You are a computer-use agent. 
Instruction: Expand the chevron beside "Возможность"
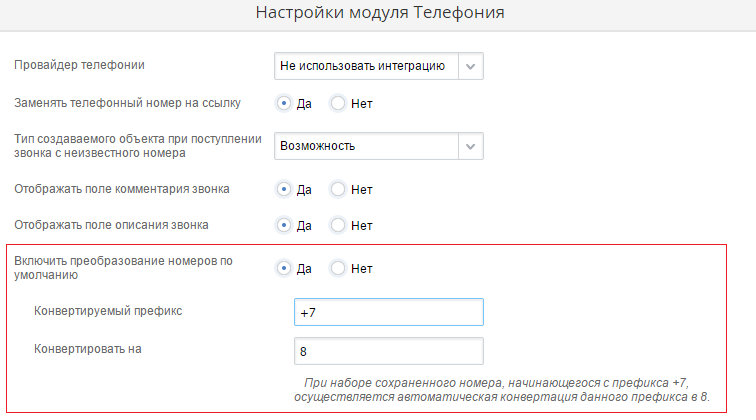pos(471,146)
